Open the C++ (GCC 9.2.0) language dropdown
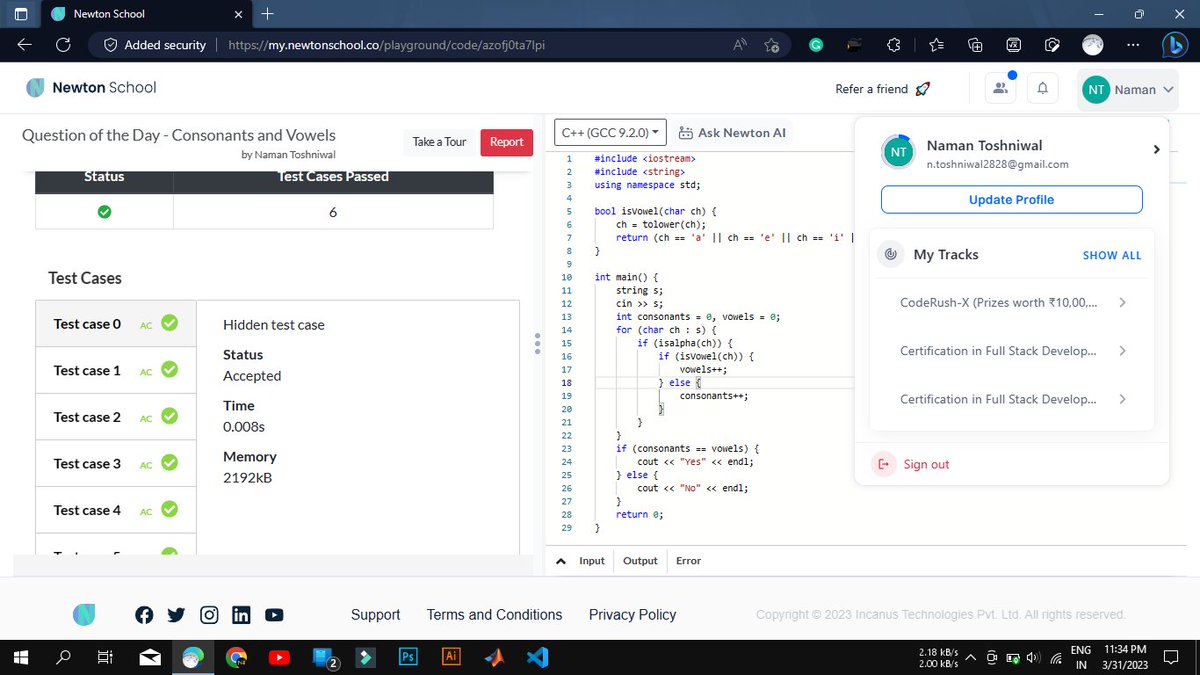 click(x=610, y=133)
